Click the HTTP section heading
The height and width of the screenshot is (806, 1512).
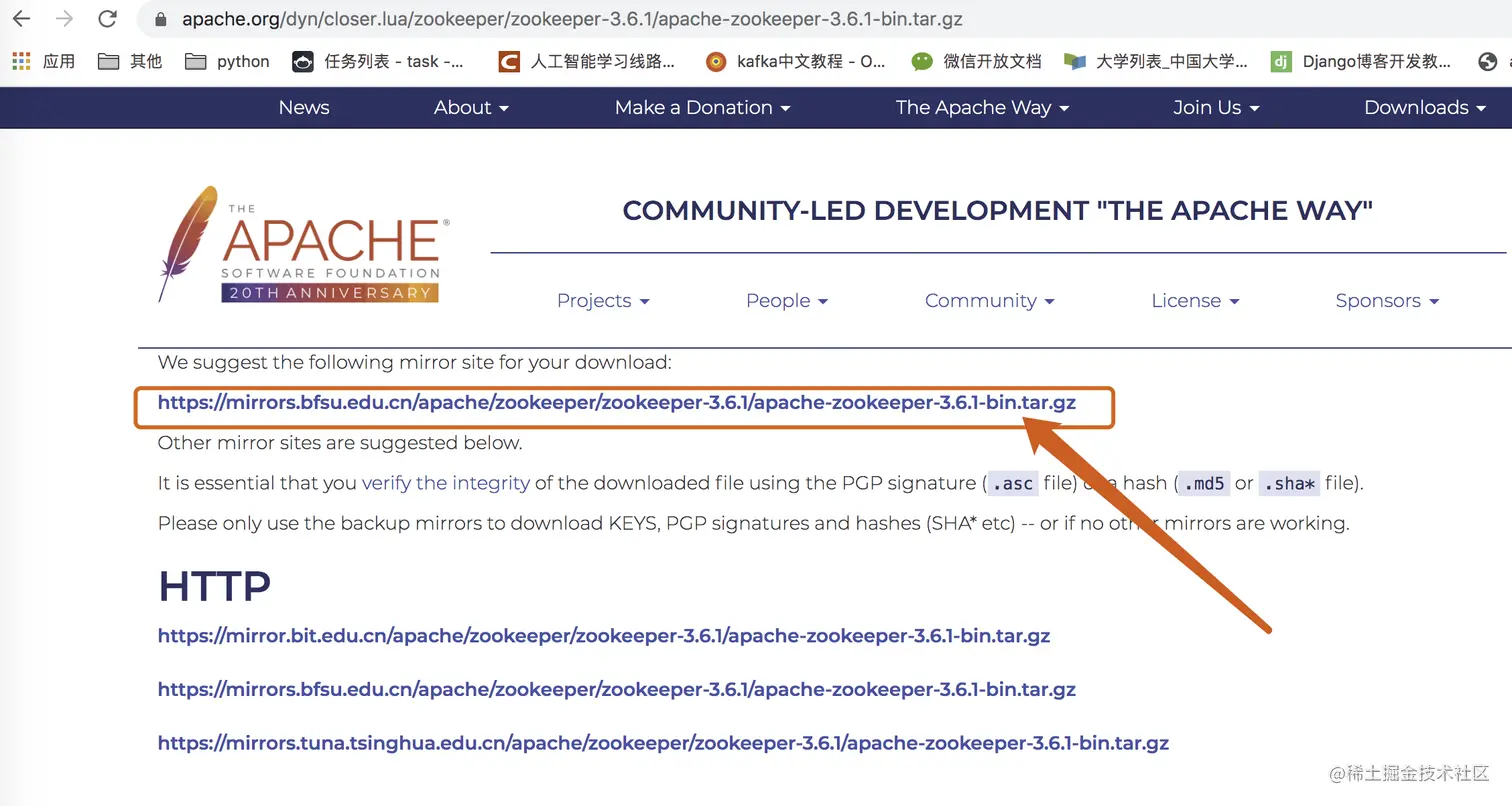214,586
